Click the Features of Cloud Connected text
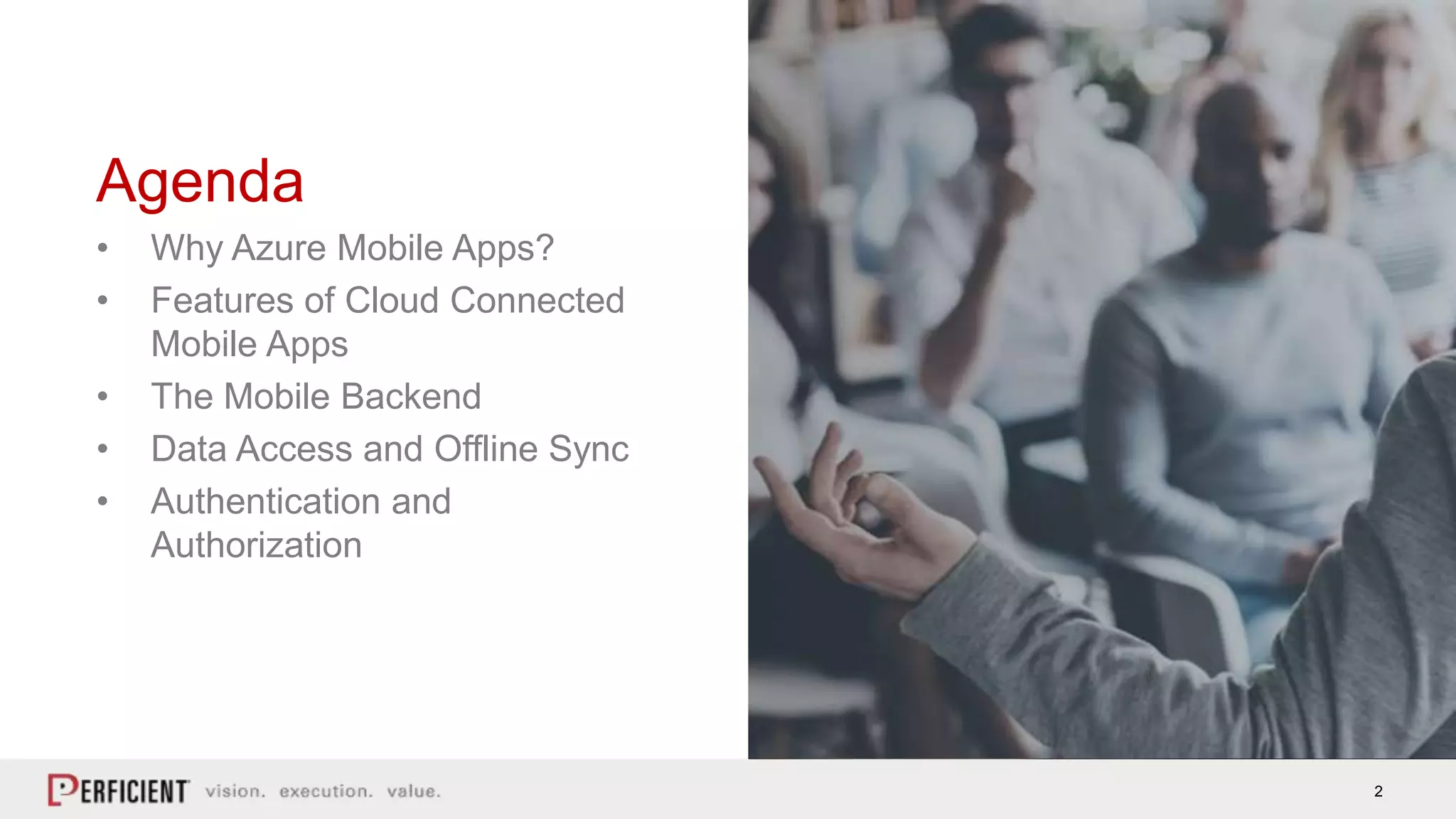This screenshot has height=819, width=1456. [x=387, y=301]
